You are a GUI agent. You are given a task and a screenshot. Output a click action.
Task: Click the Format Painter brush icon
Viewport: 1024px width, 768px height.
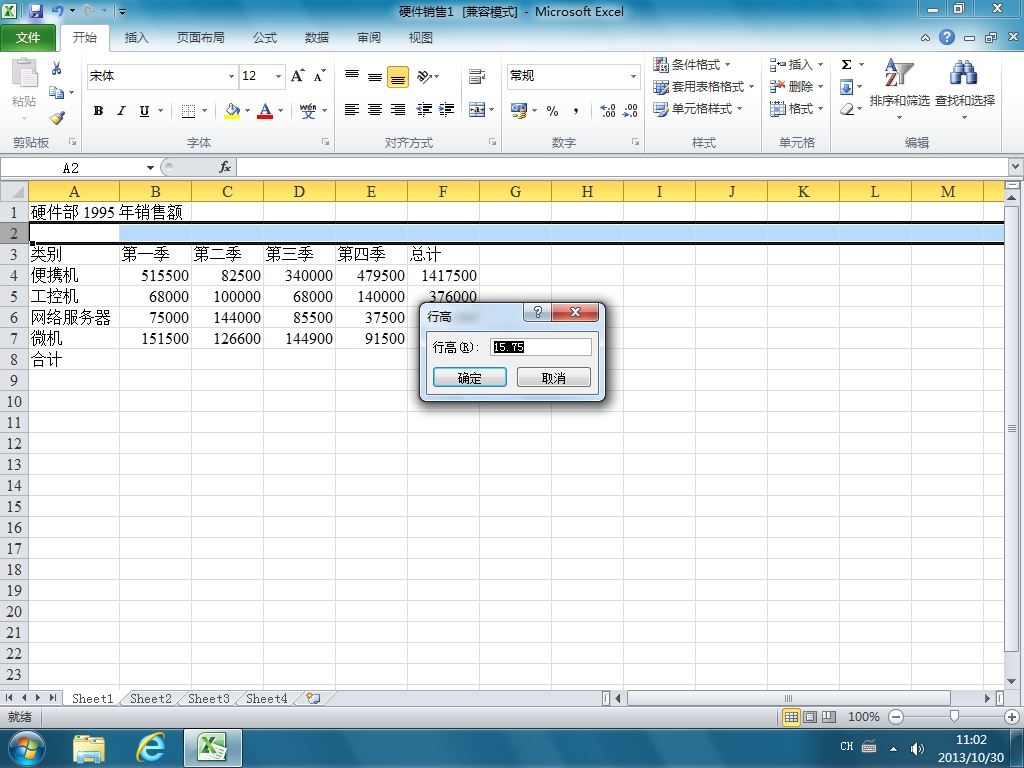click(57, 118)
